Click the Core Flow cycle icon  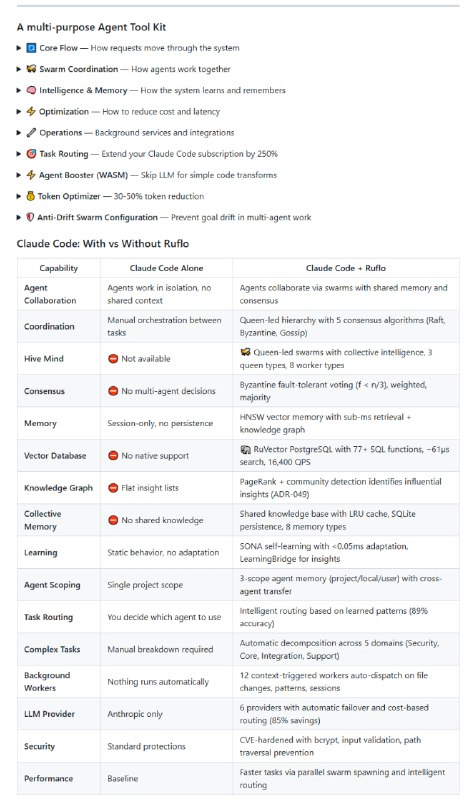(31, 48)
